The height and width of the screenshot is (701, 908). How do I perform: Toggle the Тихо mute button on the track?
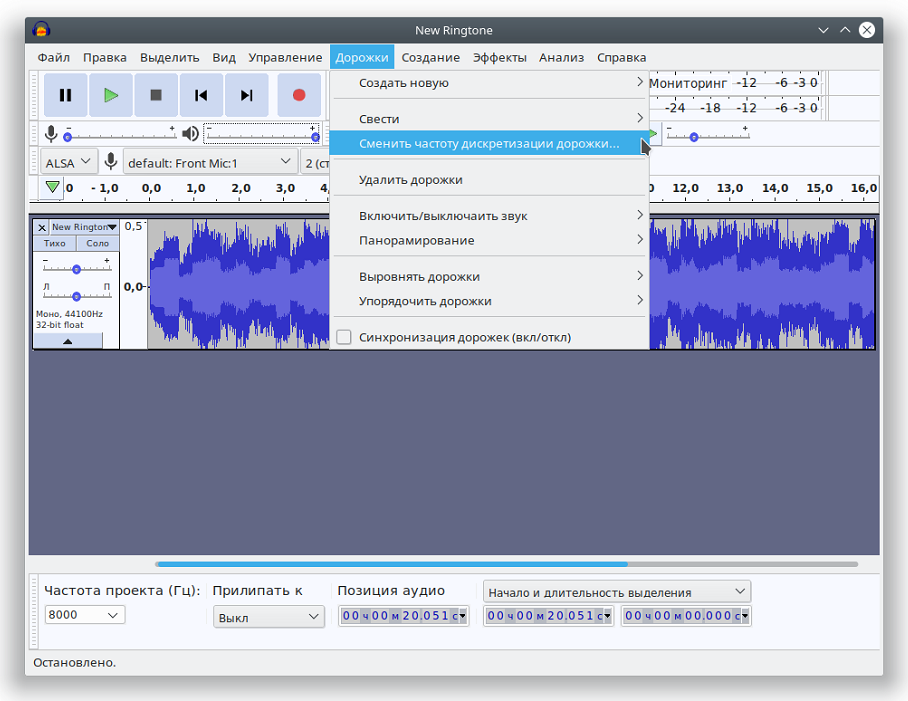point(55,244)
